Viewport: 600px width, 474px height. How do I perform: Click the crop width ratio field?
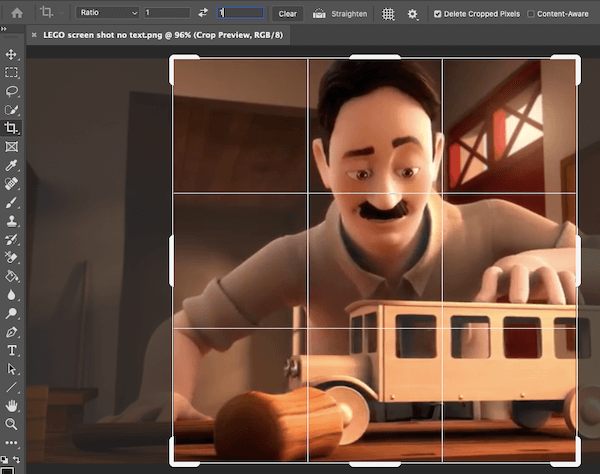[167, 13]
